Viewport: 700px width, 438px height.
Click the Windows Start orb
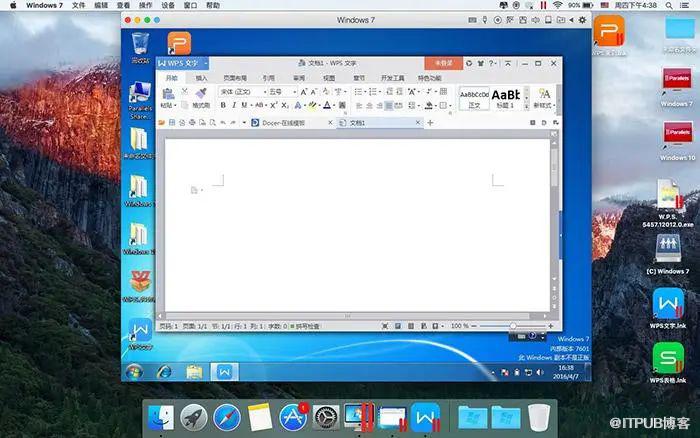point(133,372)
